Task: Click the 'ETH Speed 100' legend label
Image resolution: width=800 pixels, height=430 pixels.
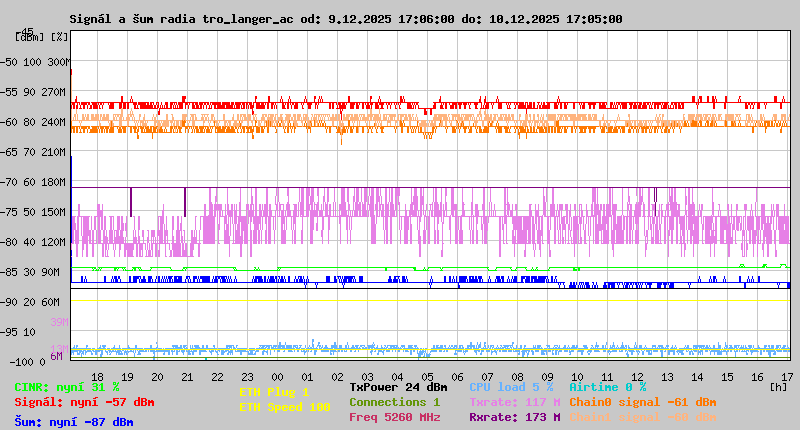Action: 285,408
